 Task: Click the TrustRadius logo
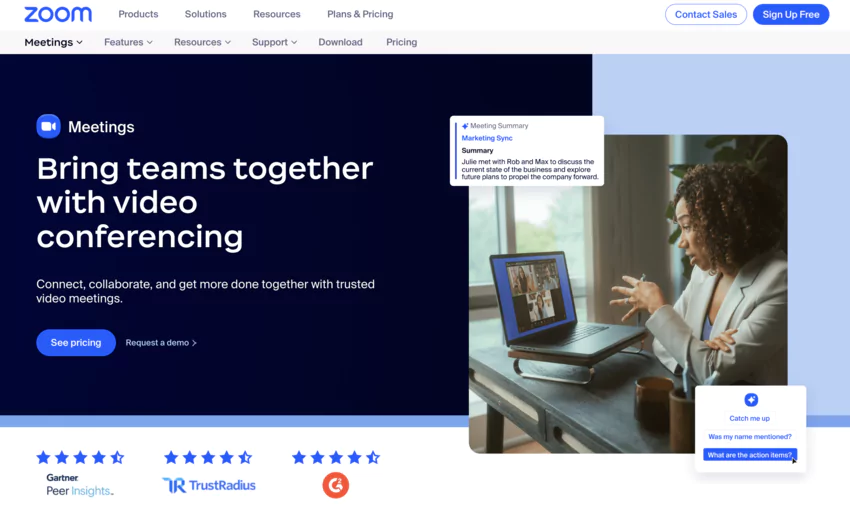point(209,485)
